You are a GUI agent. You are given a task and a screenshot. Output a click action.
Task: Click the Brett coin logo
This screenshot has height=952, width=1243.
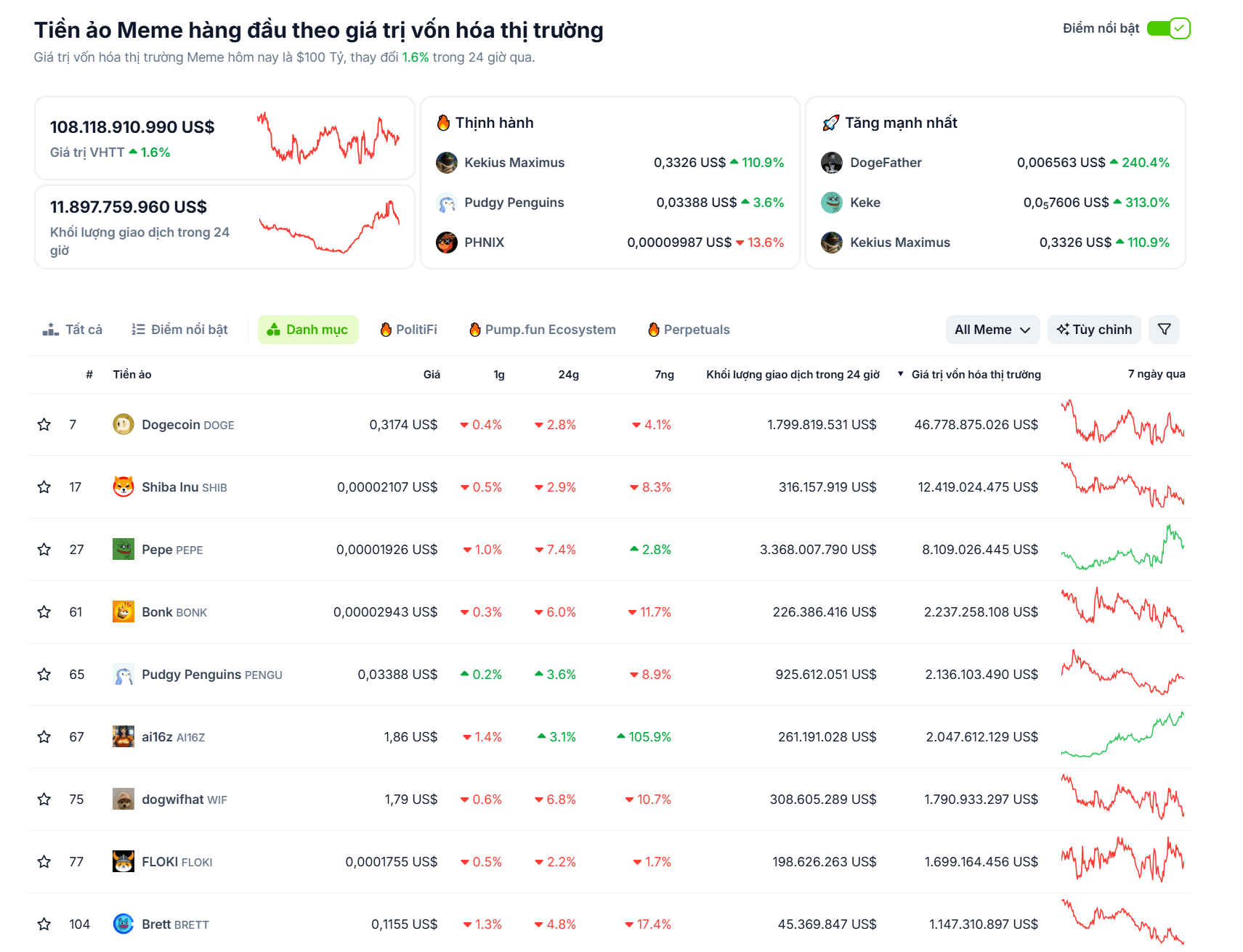point(124,924)
